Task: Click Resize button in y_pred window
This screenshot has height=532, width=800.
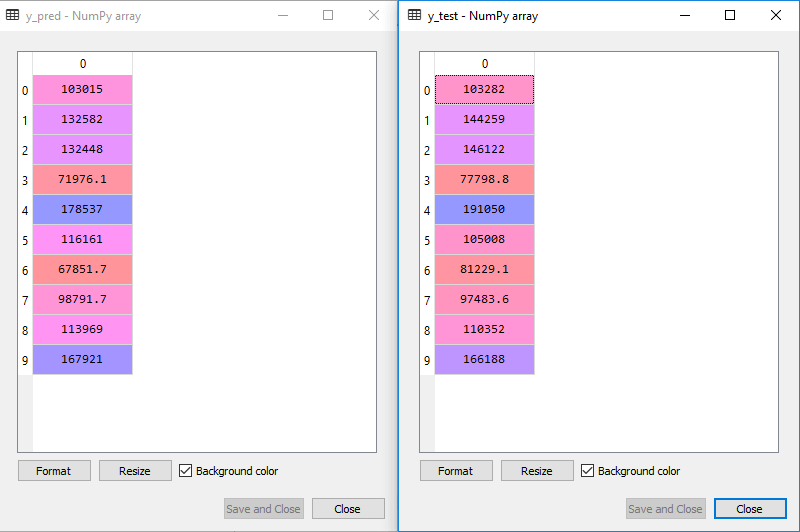Action: coord(135,471)
